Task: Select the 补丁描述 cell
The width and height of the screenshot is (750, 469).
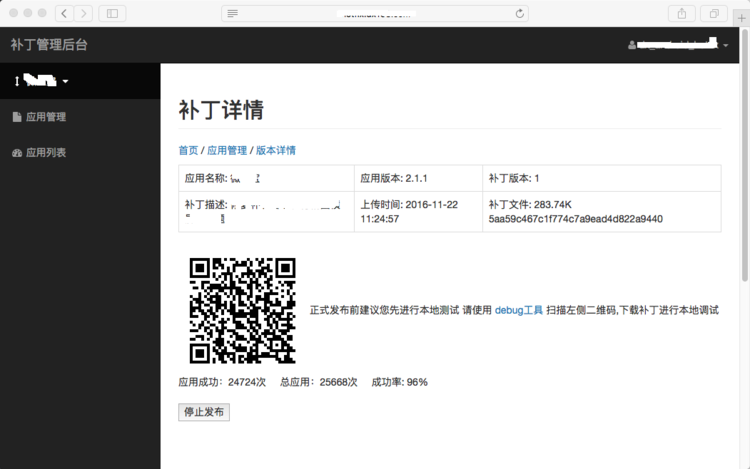Action: 266,212
